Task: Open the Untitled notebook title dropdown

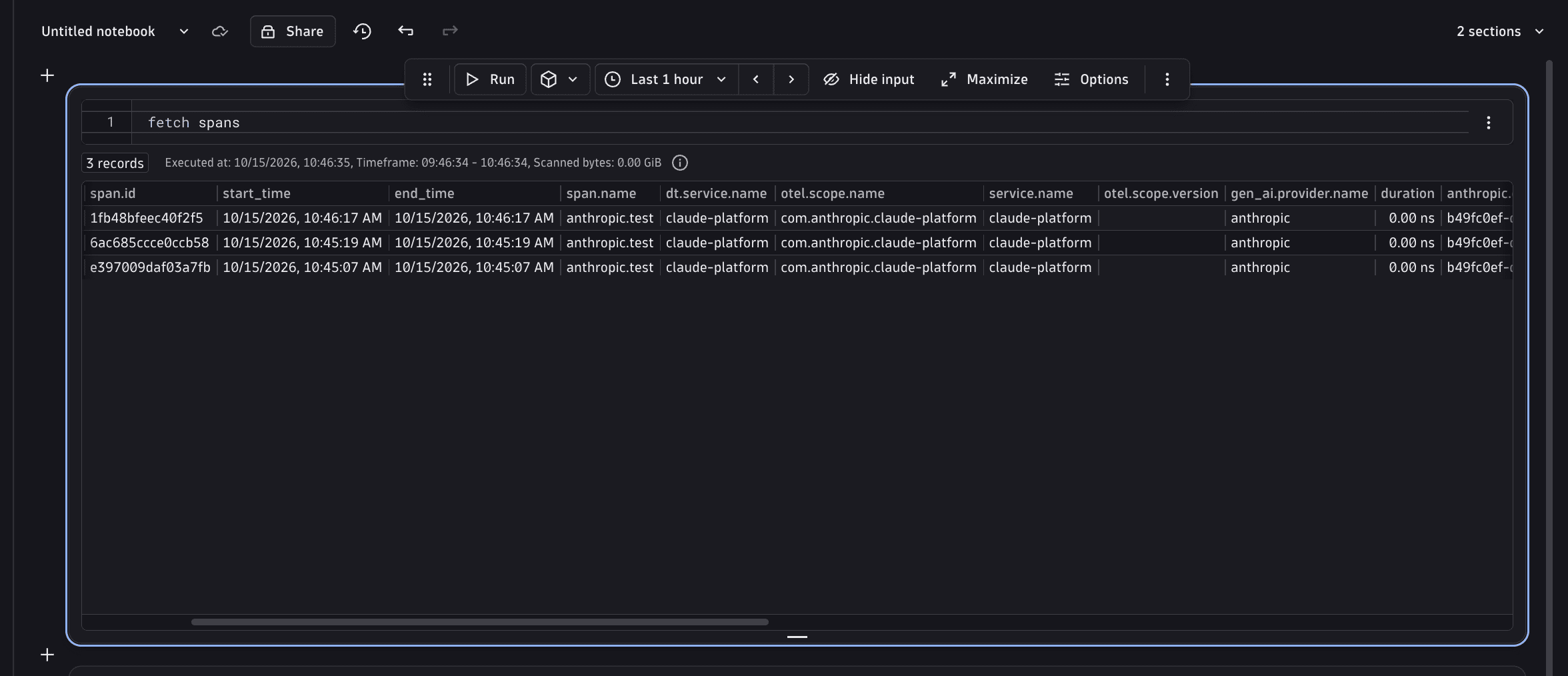Action: 184,31
